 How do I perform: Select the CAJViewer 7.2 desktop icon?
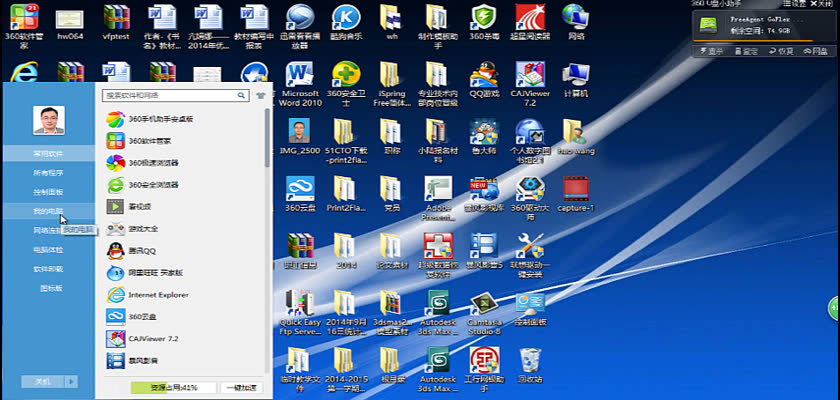click(x=530, y=85)
